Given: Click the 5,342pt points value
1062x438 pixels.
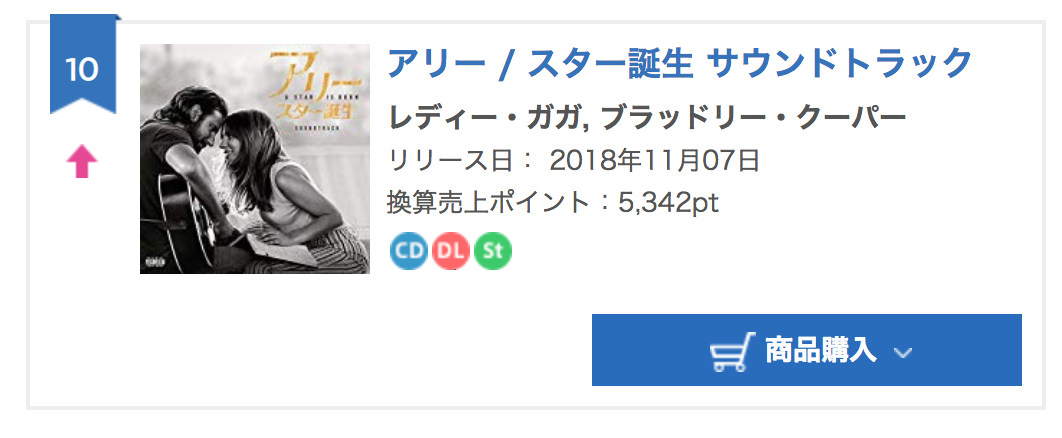Looking at the screenshot, I should [x=668, y=202].
